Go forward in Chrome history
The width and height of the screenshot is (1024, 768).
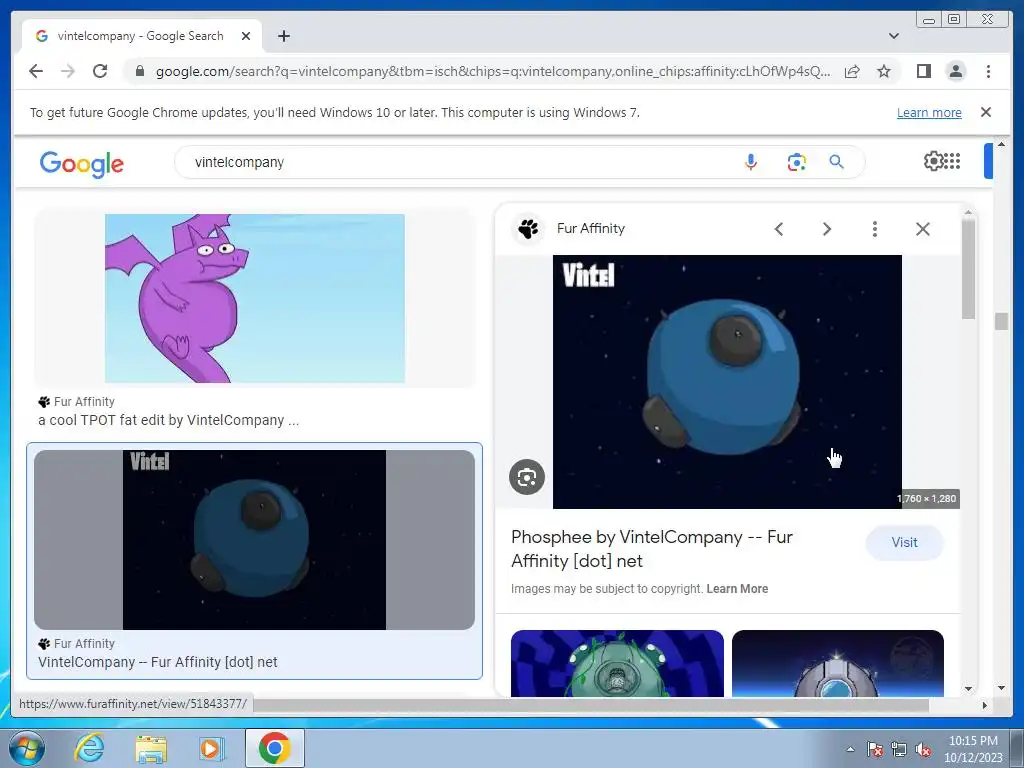point(68,71)
